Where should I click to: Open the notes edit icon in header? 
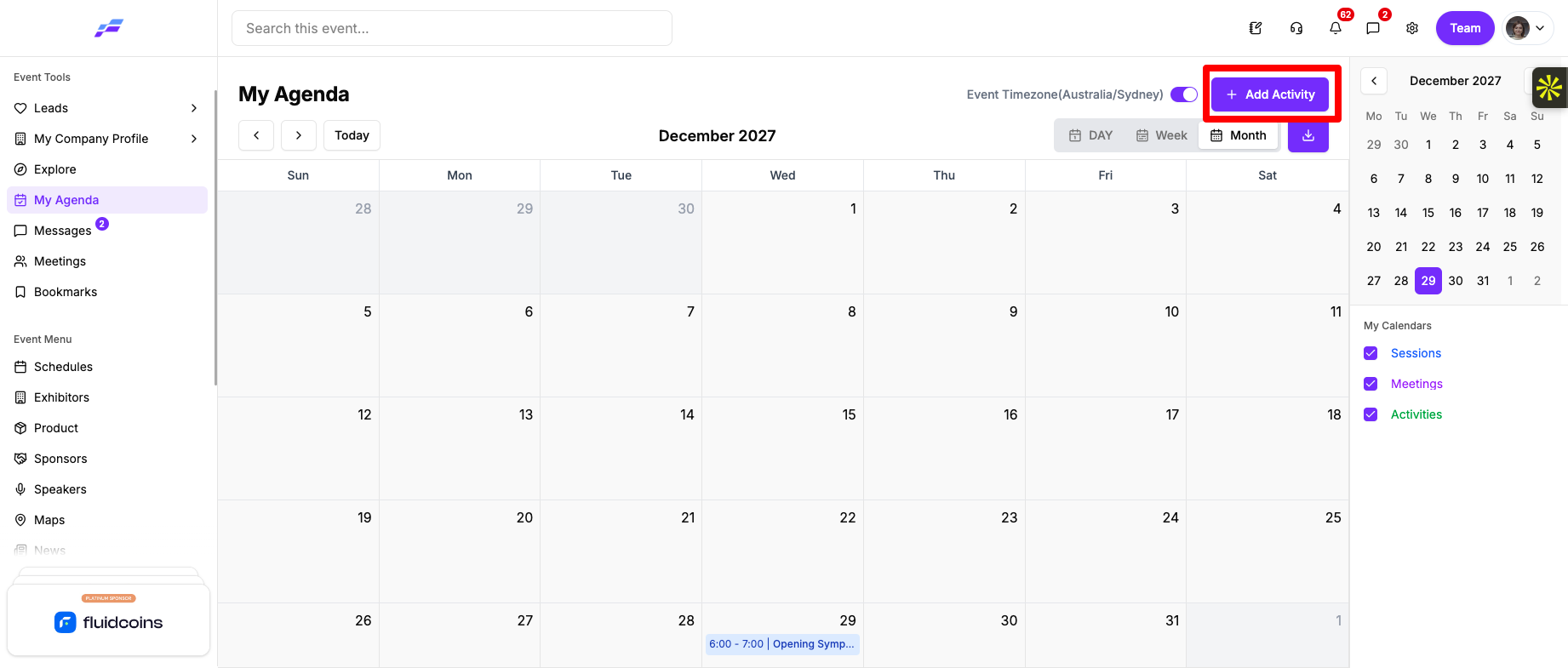coord(1256,28)
